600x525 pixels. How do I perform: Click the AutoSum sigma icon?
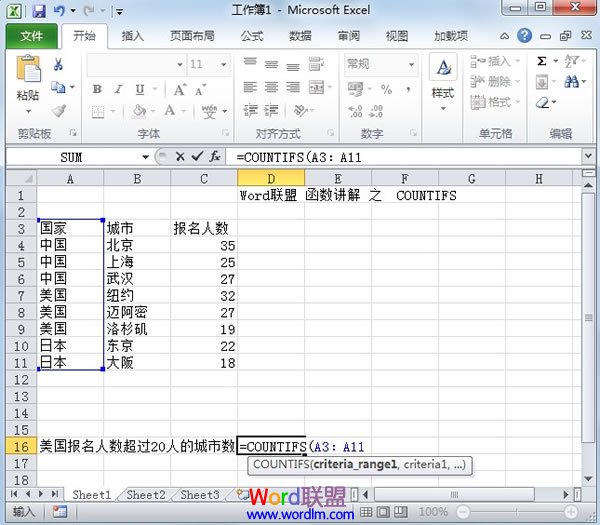(542, 61)
